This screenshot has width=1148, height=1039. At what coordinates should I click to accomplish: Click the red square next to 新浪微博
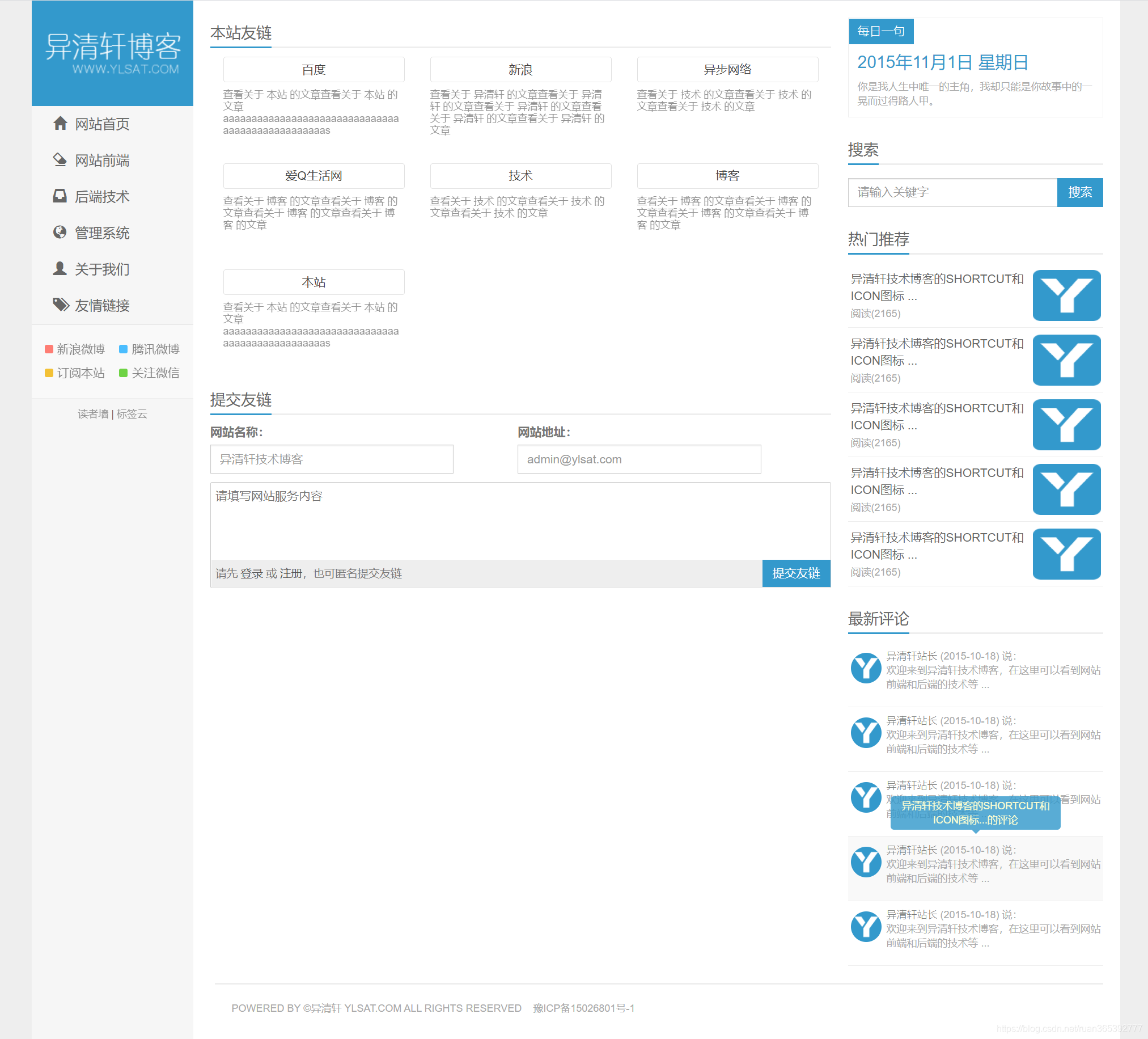(x=49, y=349)
